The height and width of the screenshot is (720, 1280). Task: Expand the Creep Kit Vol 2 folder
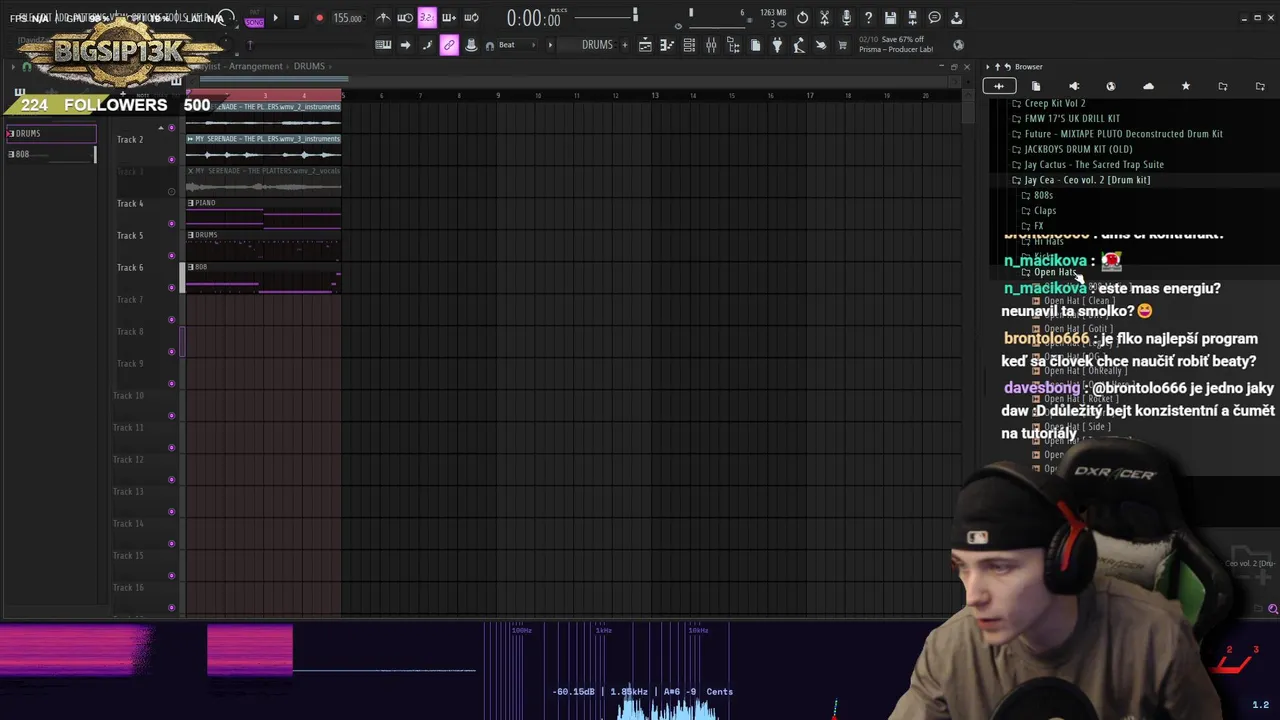click(x=1048, y=103)
